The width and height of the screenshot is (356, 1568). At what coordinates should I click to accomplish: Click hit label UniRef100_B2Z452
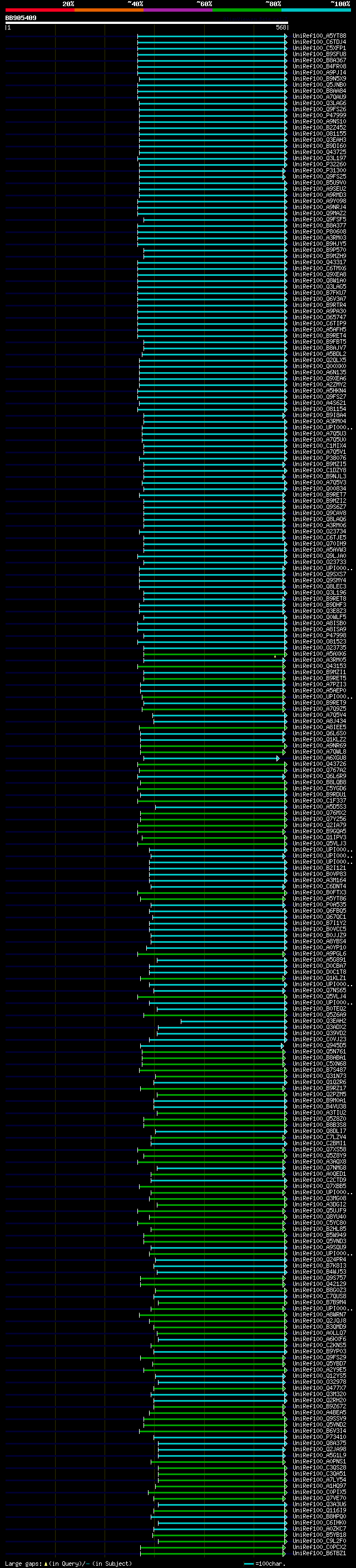[319, 128]
